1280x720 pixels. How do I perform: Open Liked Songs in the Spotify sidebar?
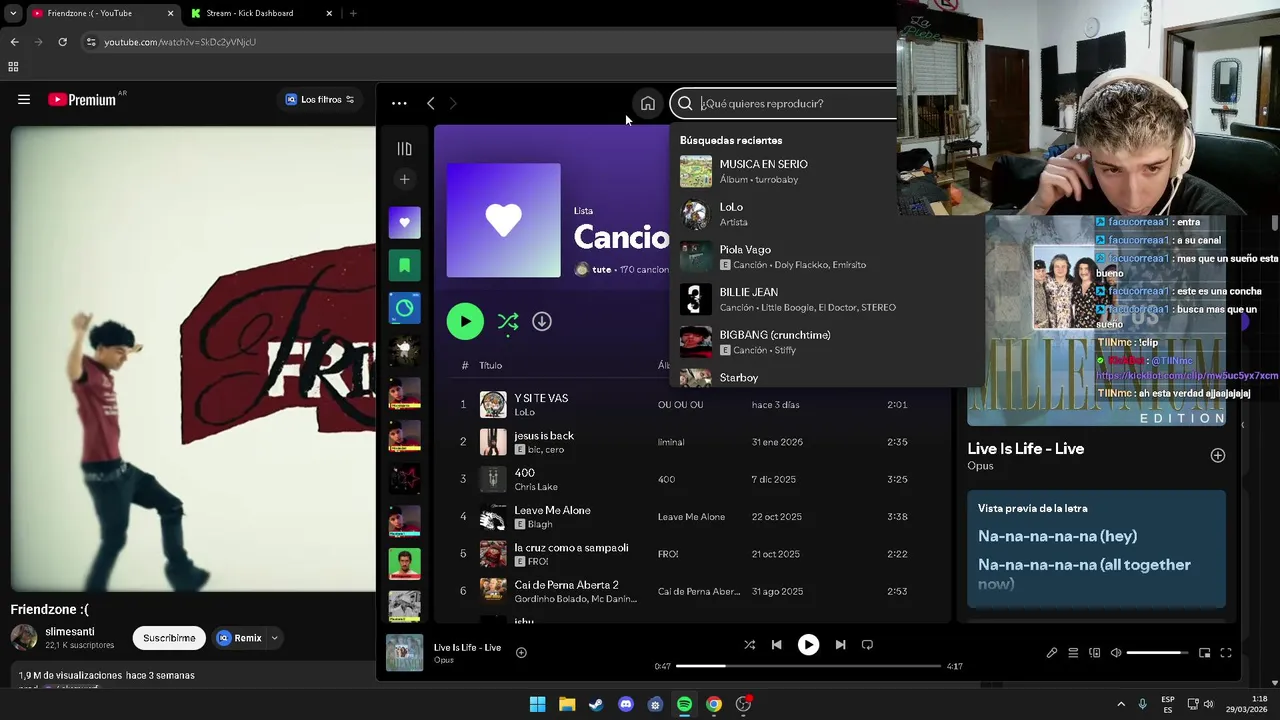coord(404,222)
